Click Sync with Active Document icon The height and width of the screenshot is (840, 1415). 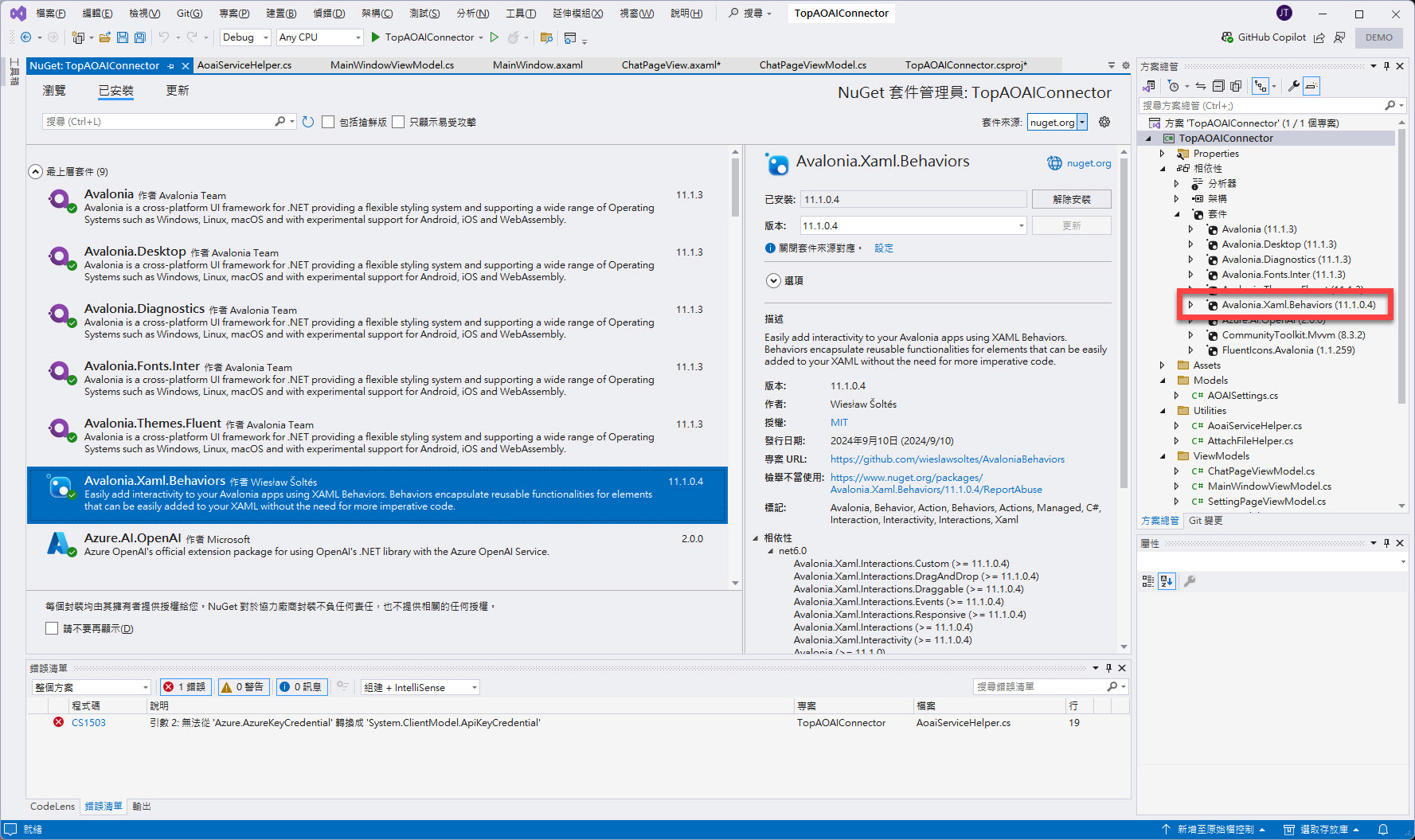coord(1201,86)
